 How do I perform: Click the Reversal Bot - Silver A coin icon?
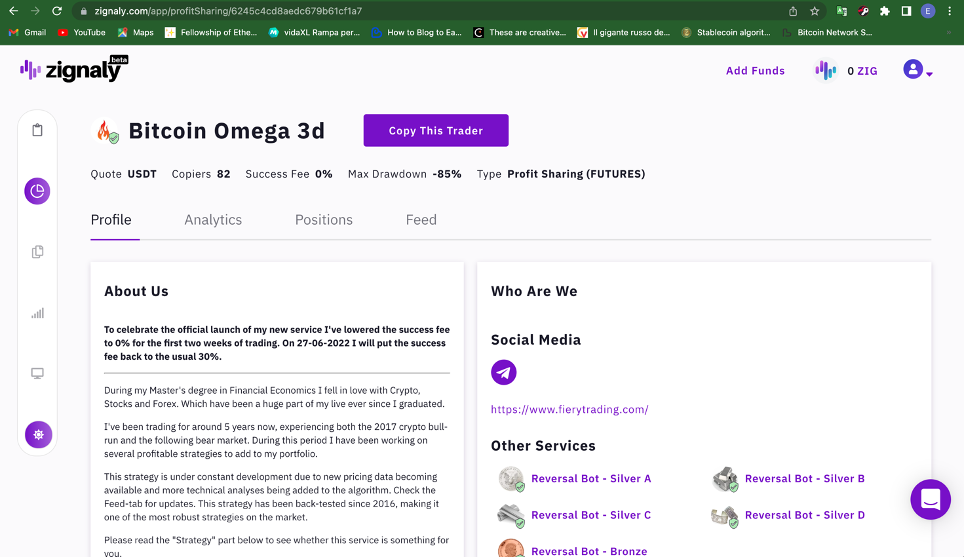pyautogui.click(x=511, y=479)
